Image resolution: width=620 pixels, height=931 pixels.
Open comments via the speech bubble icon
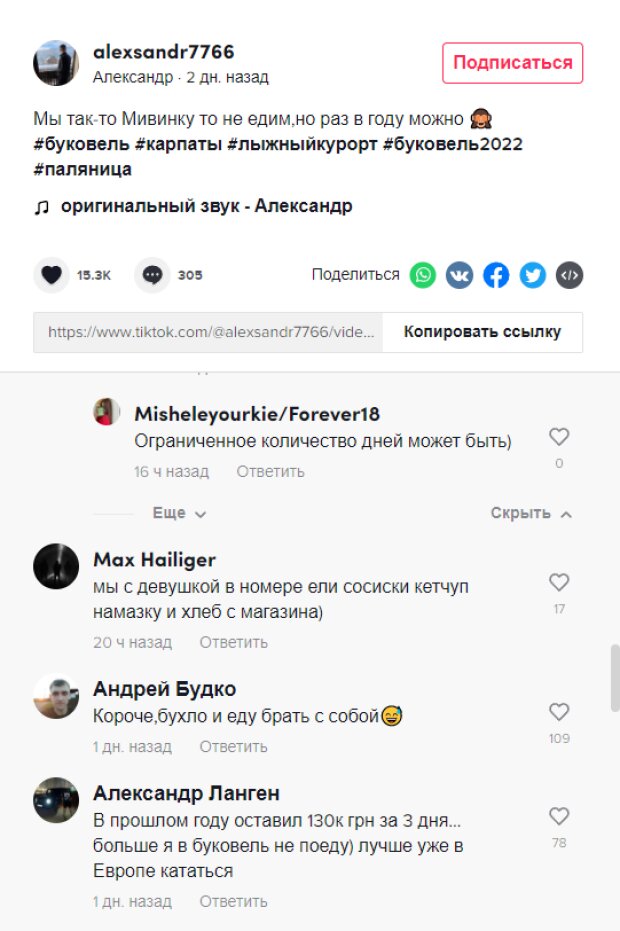[152, 275]
